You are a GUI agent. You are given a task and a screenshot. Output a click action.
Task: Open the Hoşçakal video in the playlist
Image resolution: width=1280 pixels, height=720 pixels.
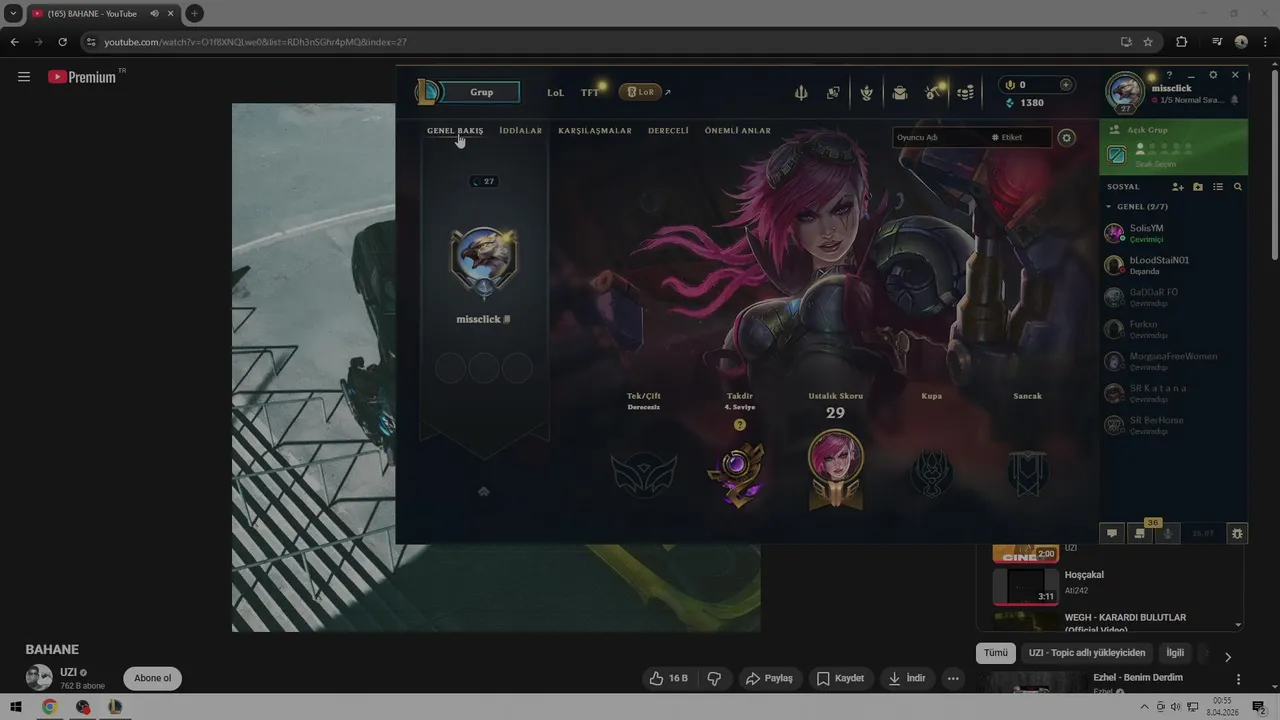click(x=1110, y=585)
